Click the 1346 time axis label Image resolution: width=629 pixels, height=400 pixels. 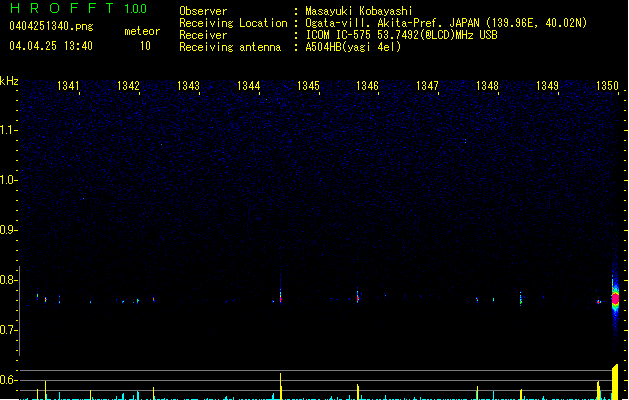click(367, 86)
